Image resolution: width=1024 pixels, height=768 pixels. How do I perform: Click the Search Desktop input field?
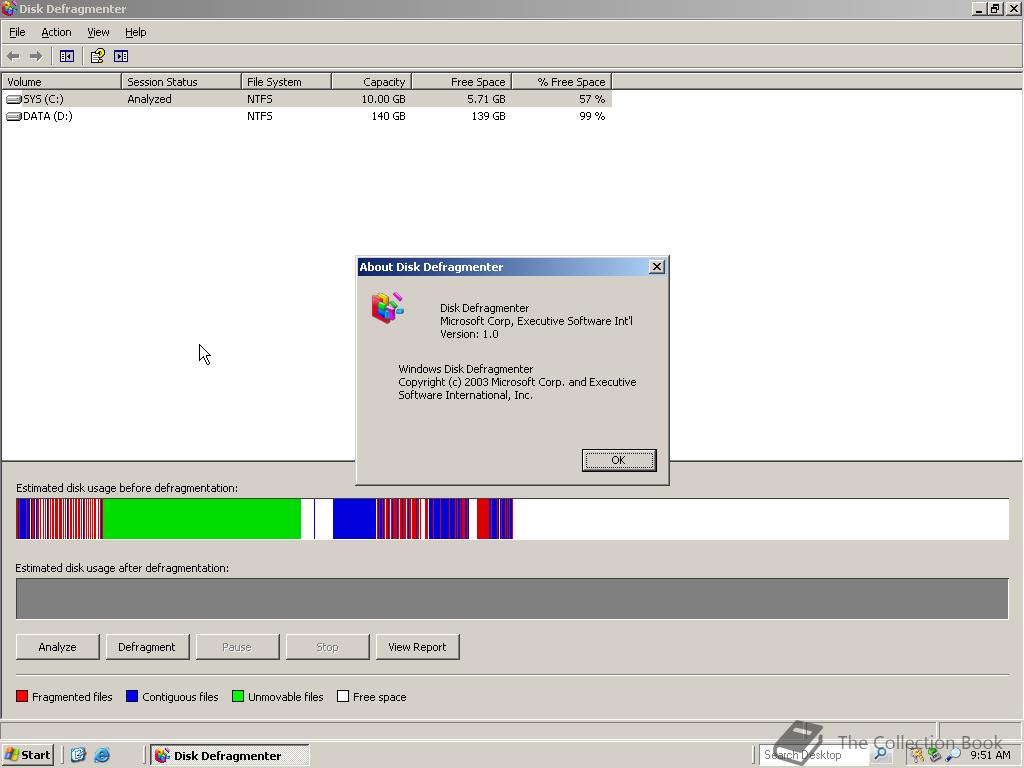(814, 755)
